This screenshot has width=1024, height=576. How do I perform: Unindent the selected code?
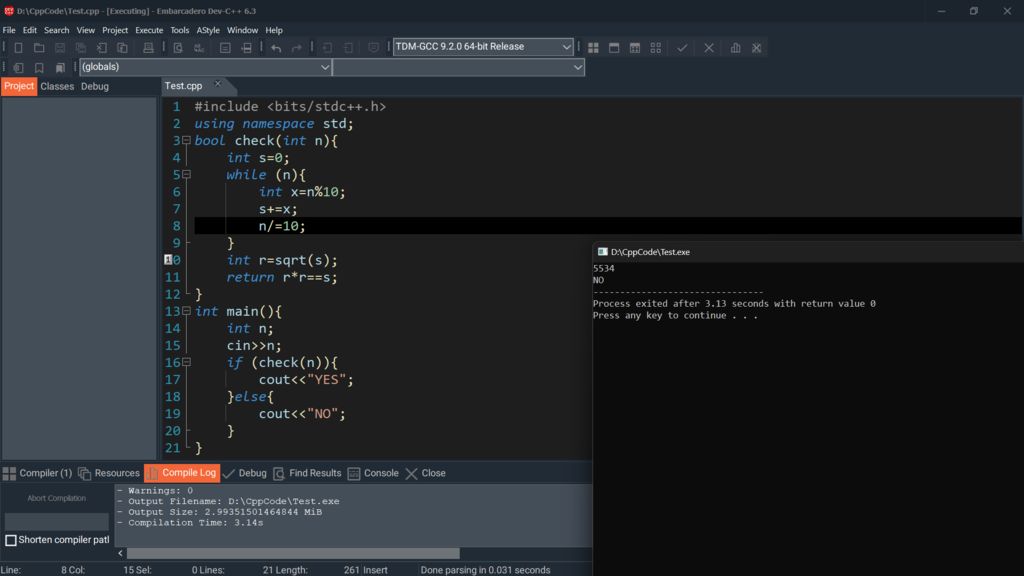(x=348, y=48)
